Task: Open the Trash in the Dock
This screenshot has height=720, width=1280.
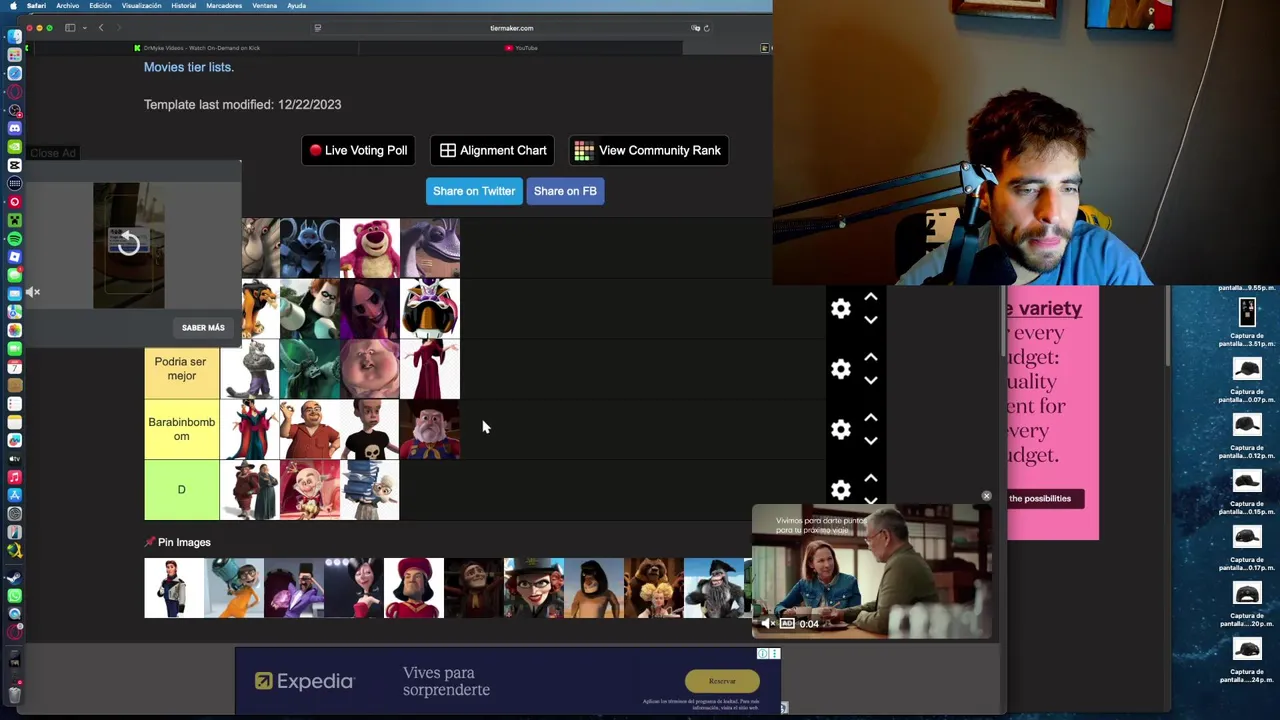Action: (14, 694)
